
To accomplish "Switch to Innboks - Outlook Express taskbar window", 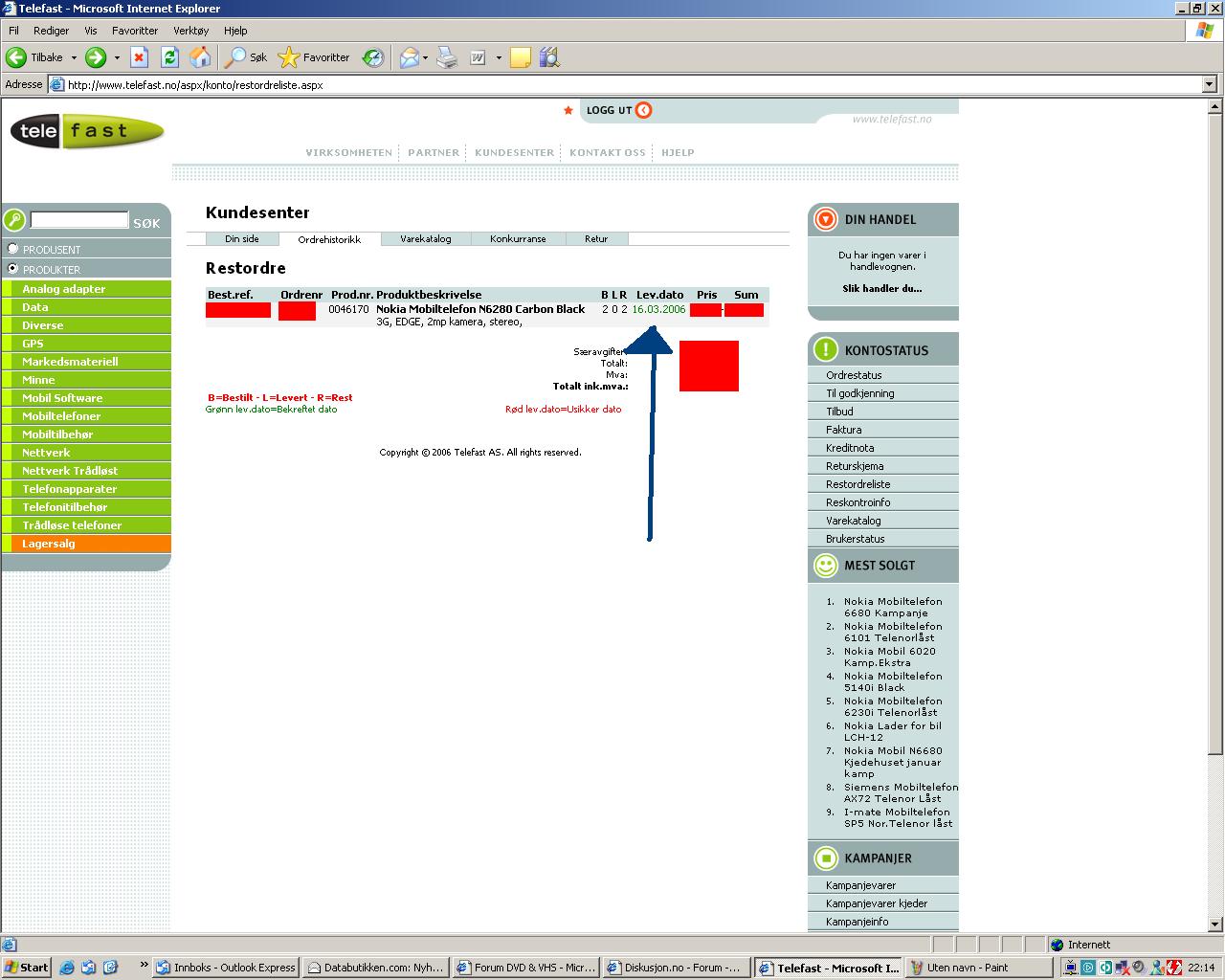I will [x=226, y=968].
